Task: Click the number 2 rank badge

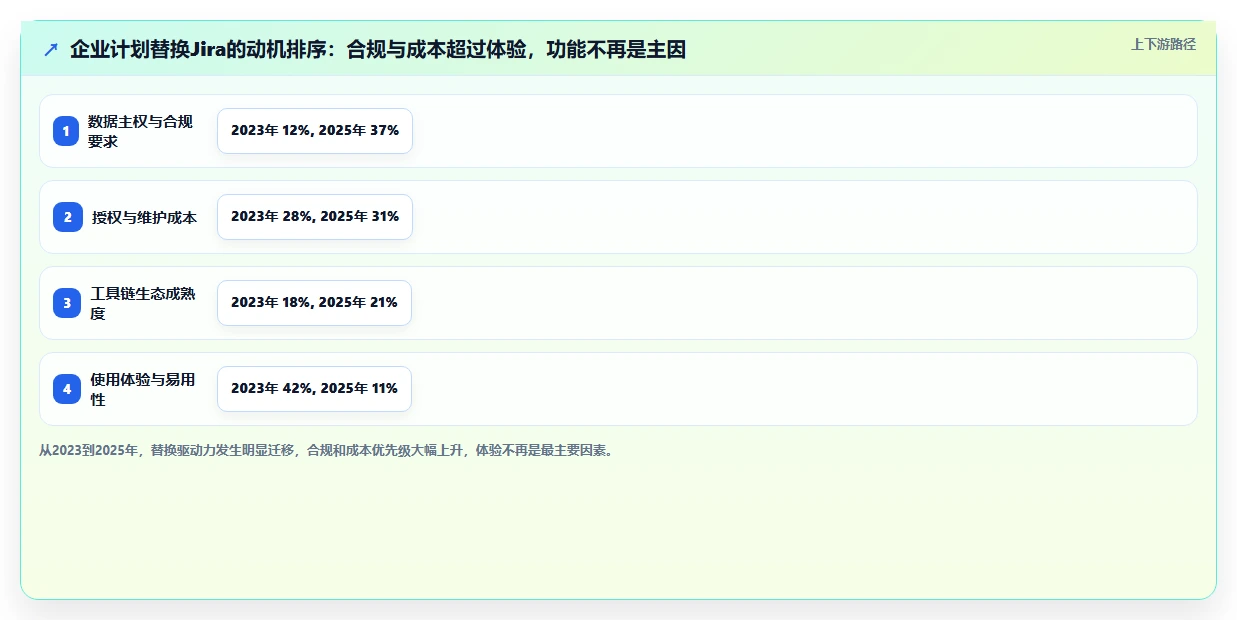Action: tap(67, 217)
